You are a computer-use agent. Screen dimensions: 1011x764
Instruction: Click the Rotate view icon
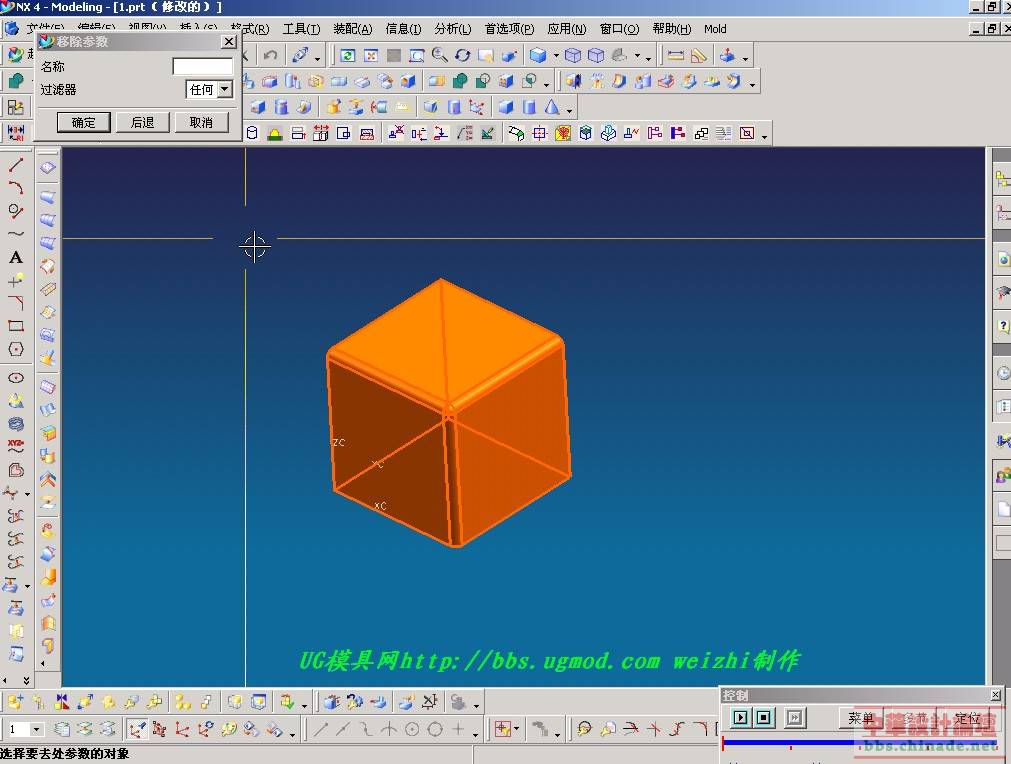(463, 56)
